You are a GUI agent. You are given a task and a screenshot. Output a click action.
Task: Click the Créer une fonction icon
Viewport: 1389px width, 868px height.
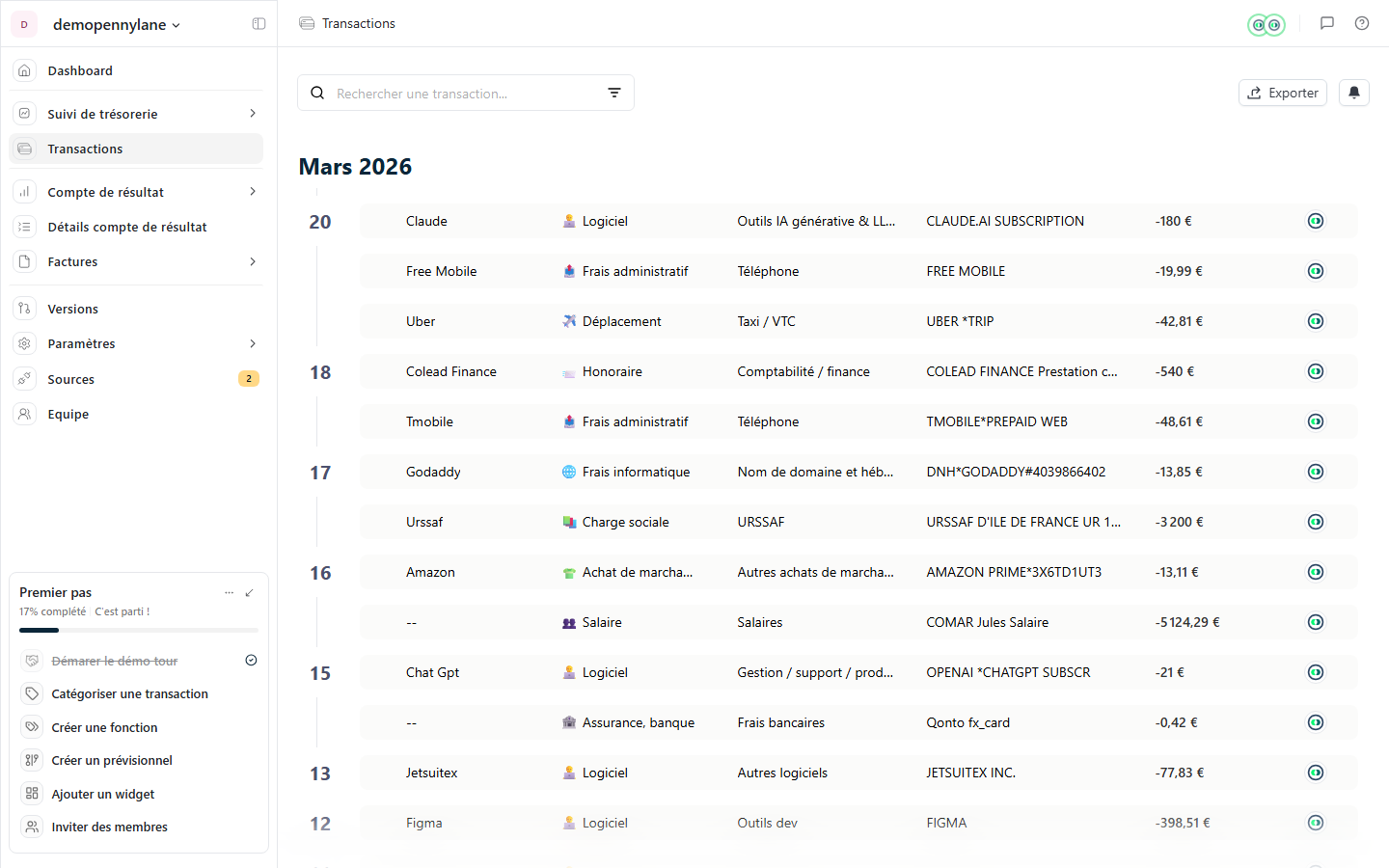pos(32,727)
